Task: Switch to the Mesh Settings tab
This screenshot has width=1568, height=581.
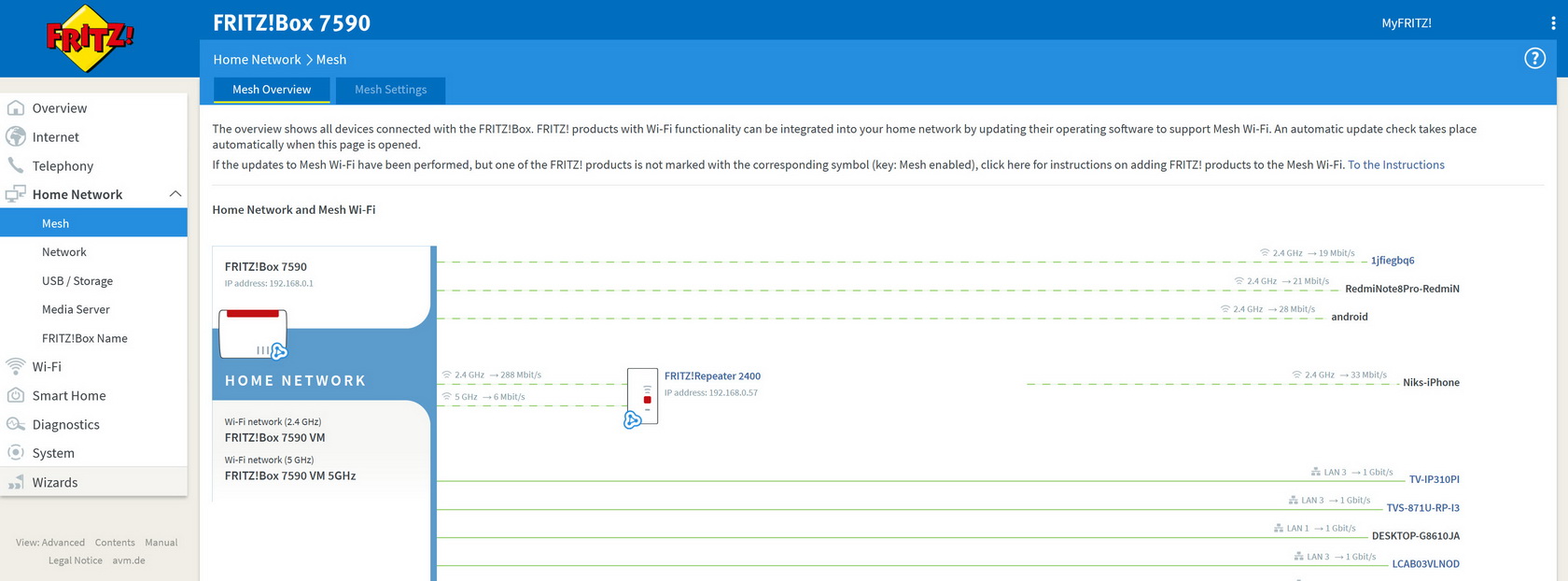Action: click(390, 90)
